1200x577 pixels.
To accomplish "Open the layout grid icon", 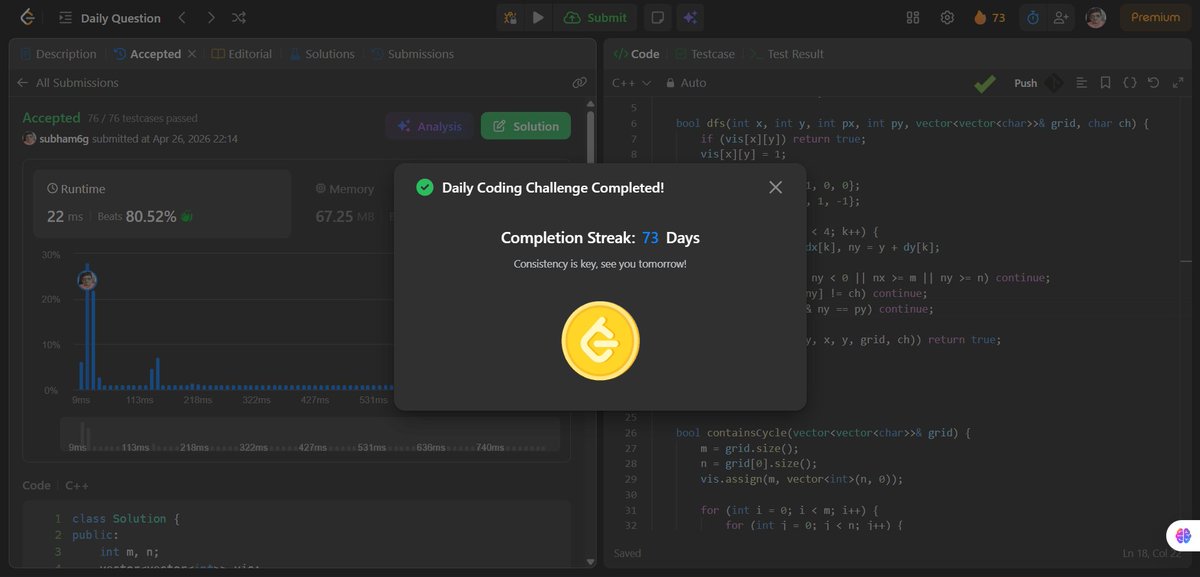I will pos(913,17).
